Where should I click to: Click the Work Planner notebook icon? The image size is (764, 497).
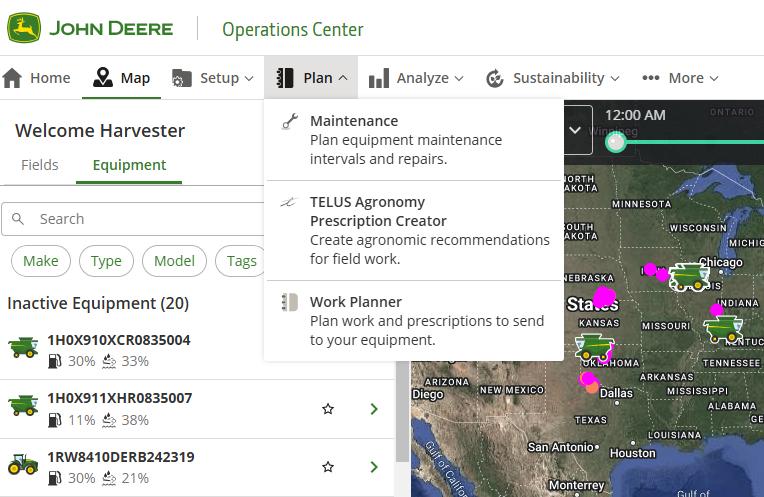(289, 302)
